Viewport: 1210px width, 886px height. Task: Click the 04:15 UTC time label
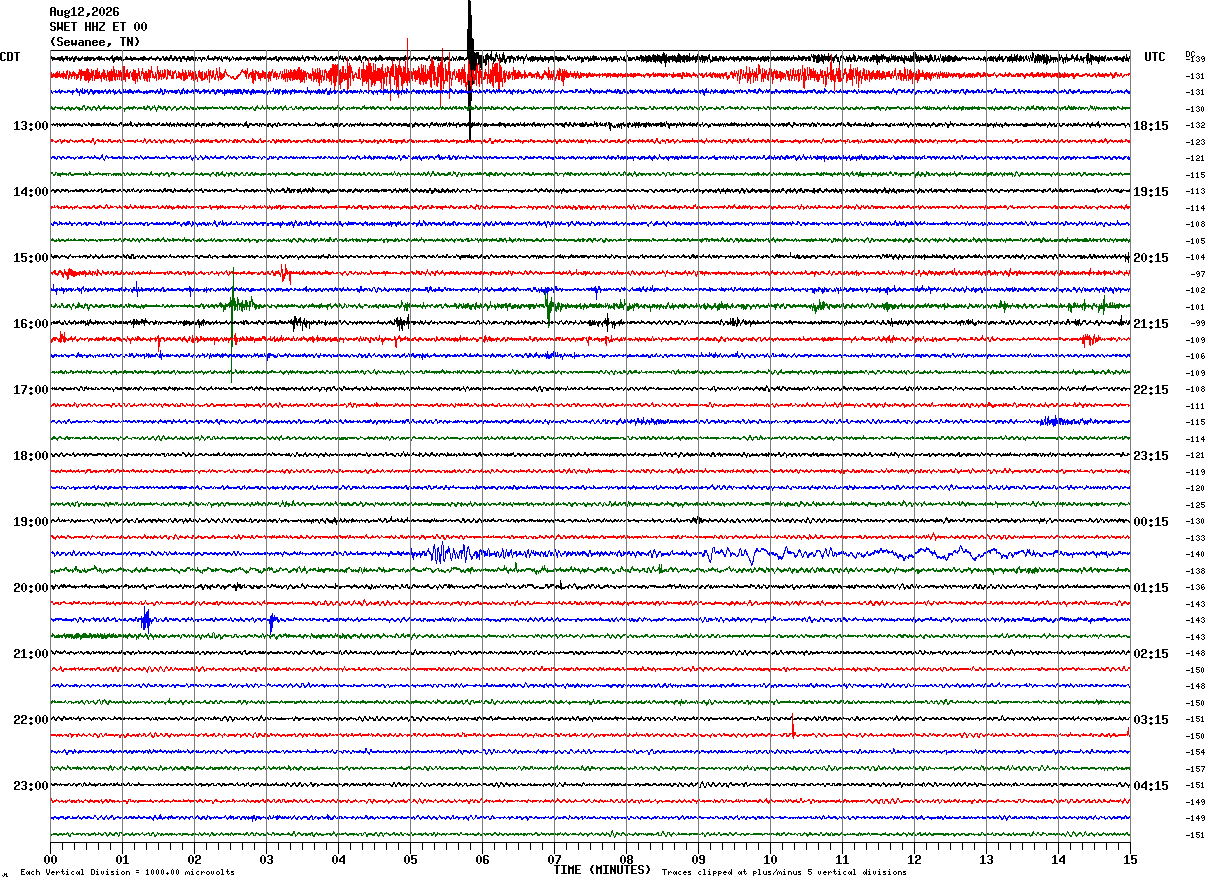click(x=1151, y=786)
